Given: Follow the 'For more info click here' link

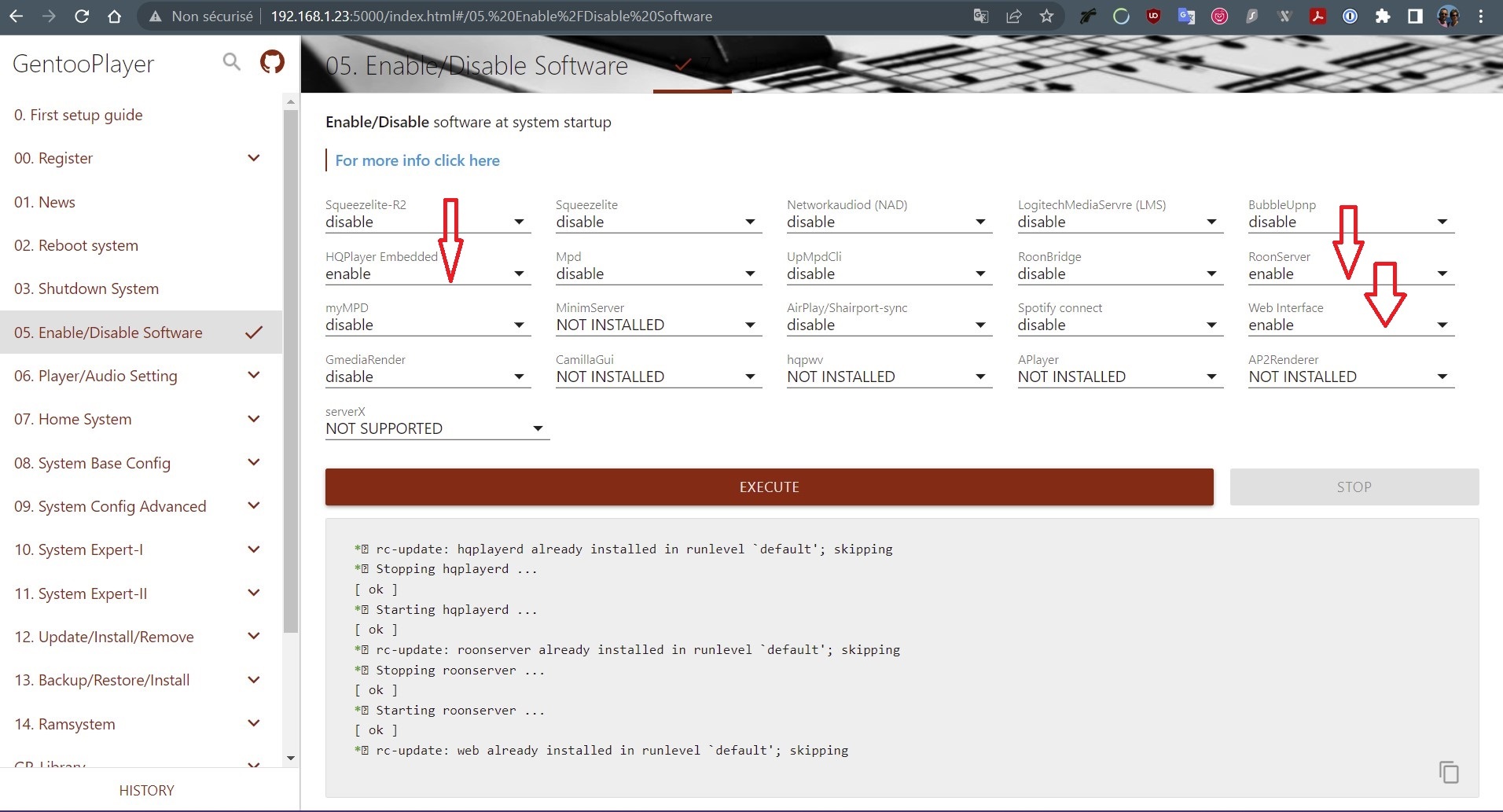Looking at the screenshot, I should [x=417, y=160].
